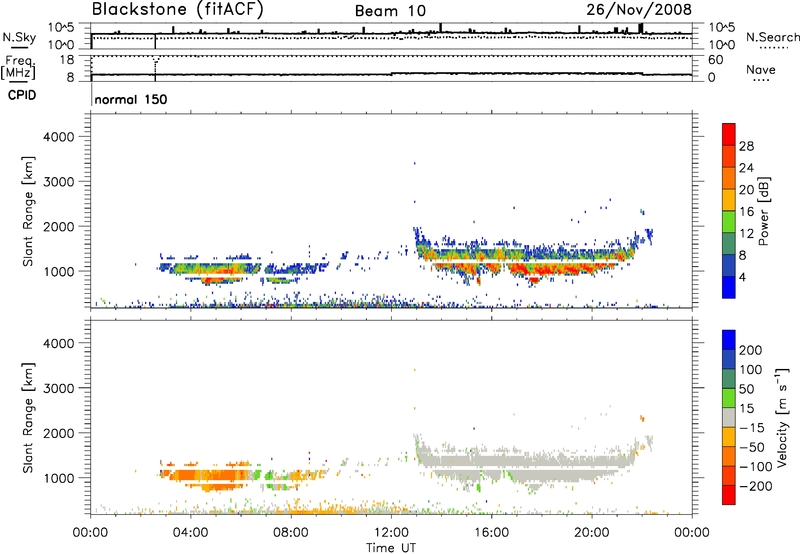Click the gray segment of the velocity colorbar
Viewport: 800px width, 554px height.
[x=729, y=417]
